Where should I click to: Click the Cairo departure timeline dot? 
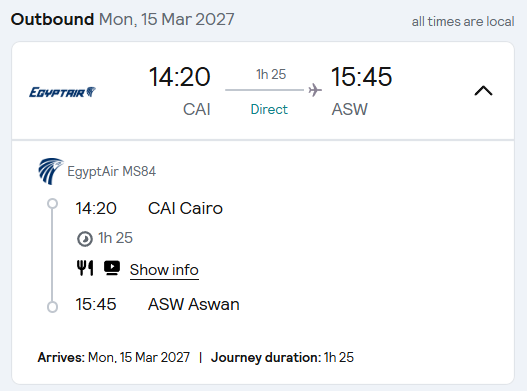tap(52, 203)
